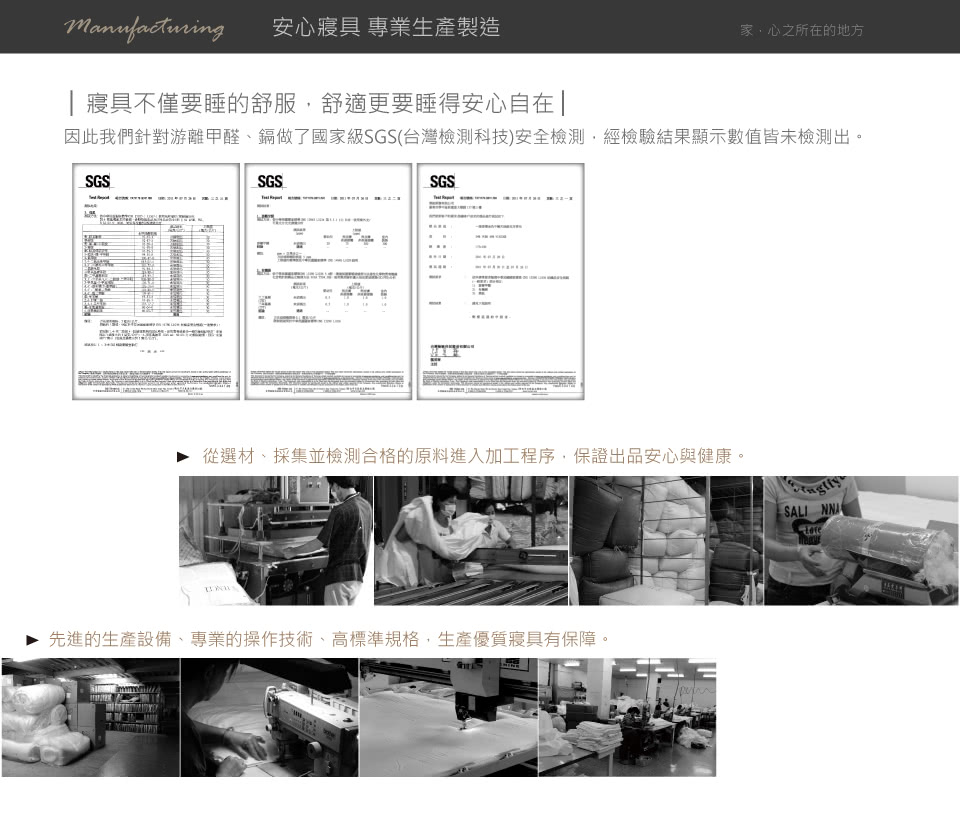This screenshot has height=814, width=960.
Task: Open the third SGS test report page
Action: (500, 290)
